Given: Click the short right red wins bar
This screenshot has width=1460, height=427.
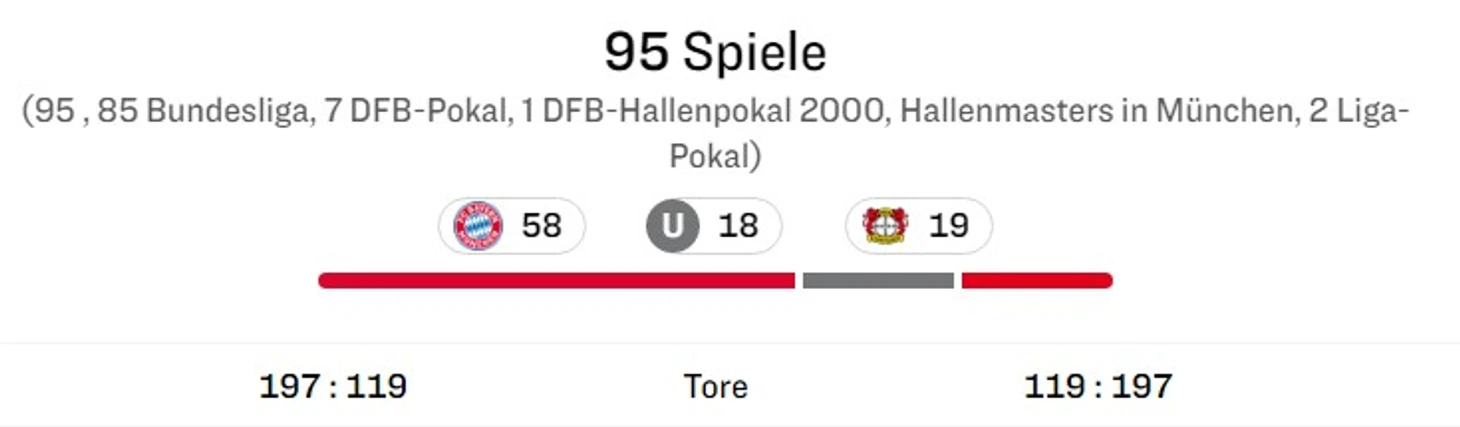Looking at the screenshot, I should 1037,281.
